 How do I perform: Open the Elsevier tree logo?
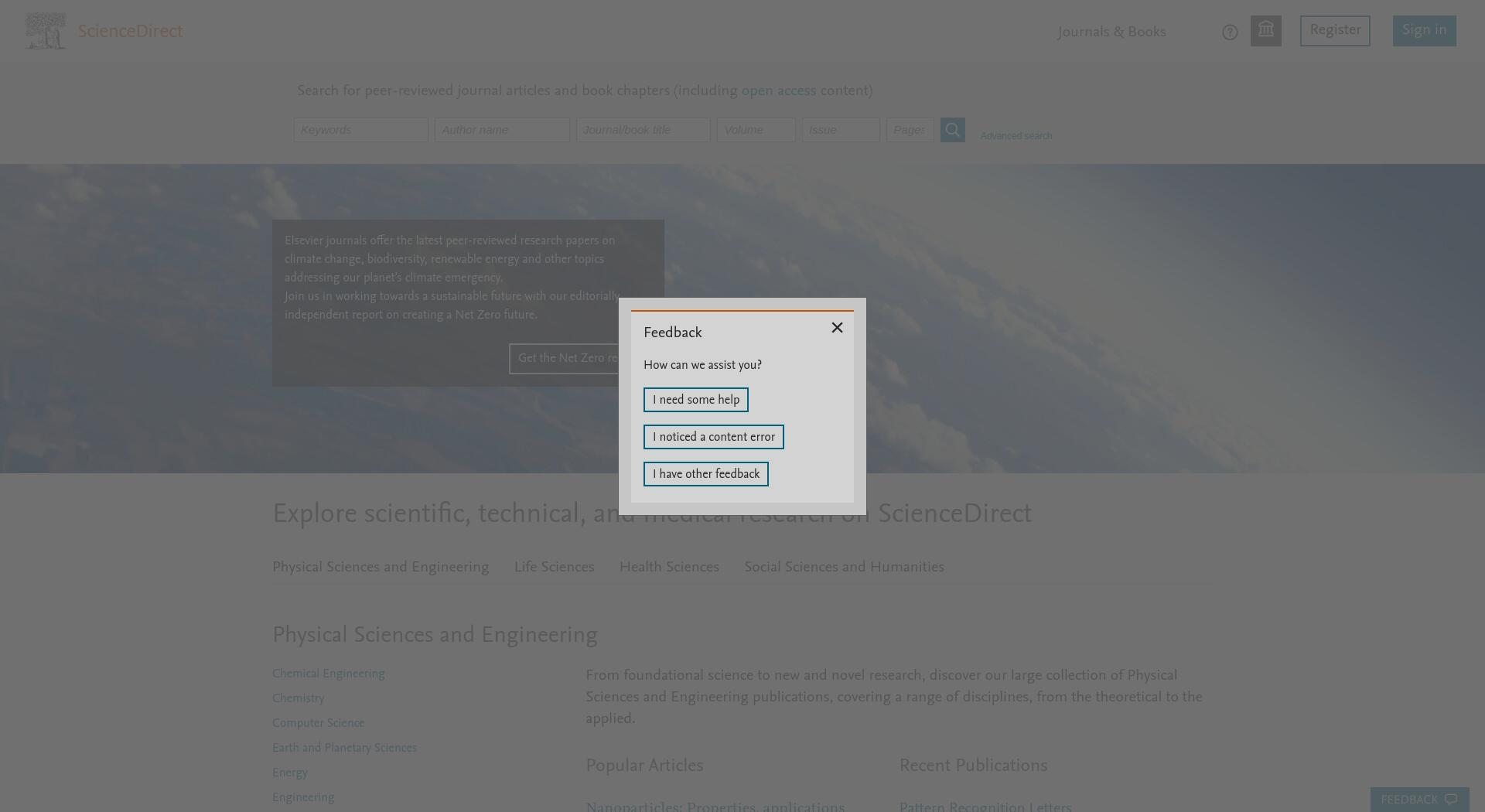click(x=45, y=31)
